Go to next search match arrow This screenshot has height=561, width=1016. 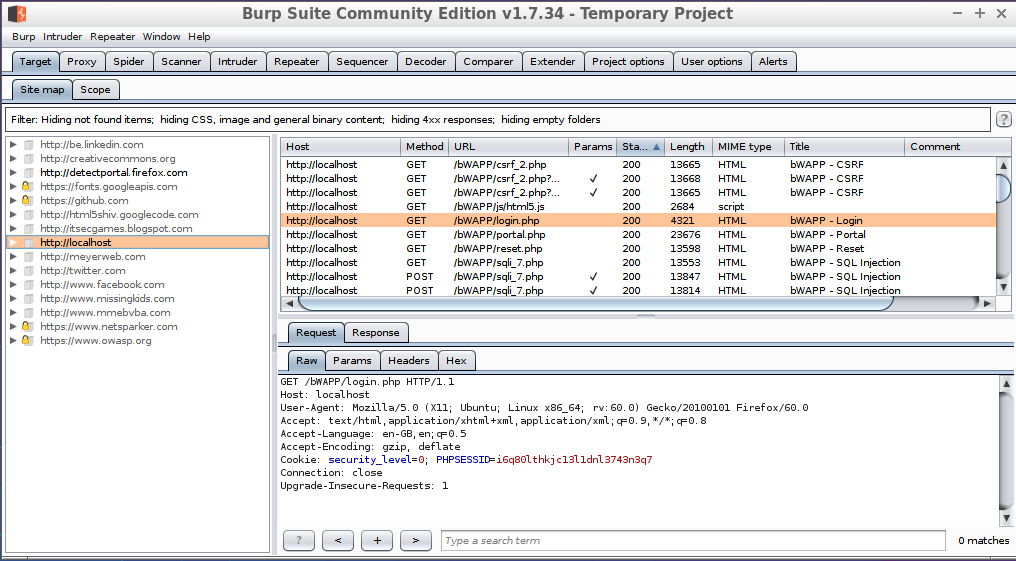point(415,541)
